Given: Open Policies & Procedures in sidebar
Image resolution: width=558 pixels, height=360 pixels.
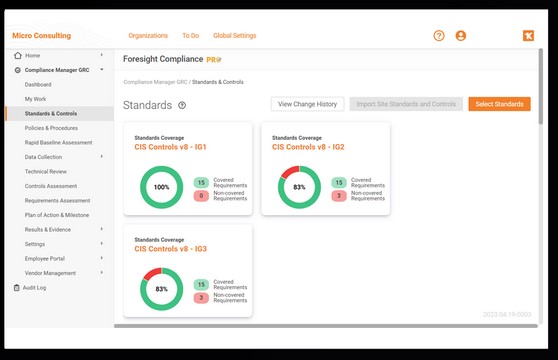Looking at the screenshot, I should (51, 128).
